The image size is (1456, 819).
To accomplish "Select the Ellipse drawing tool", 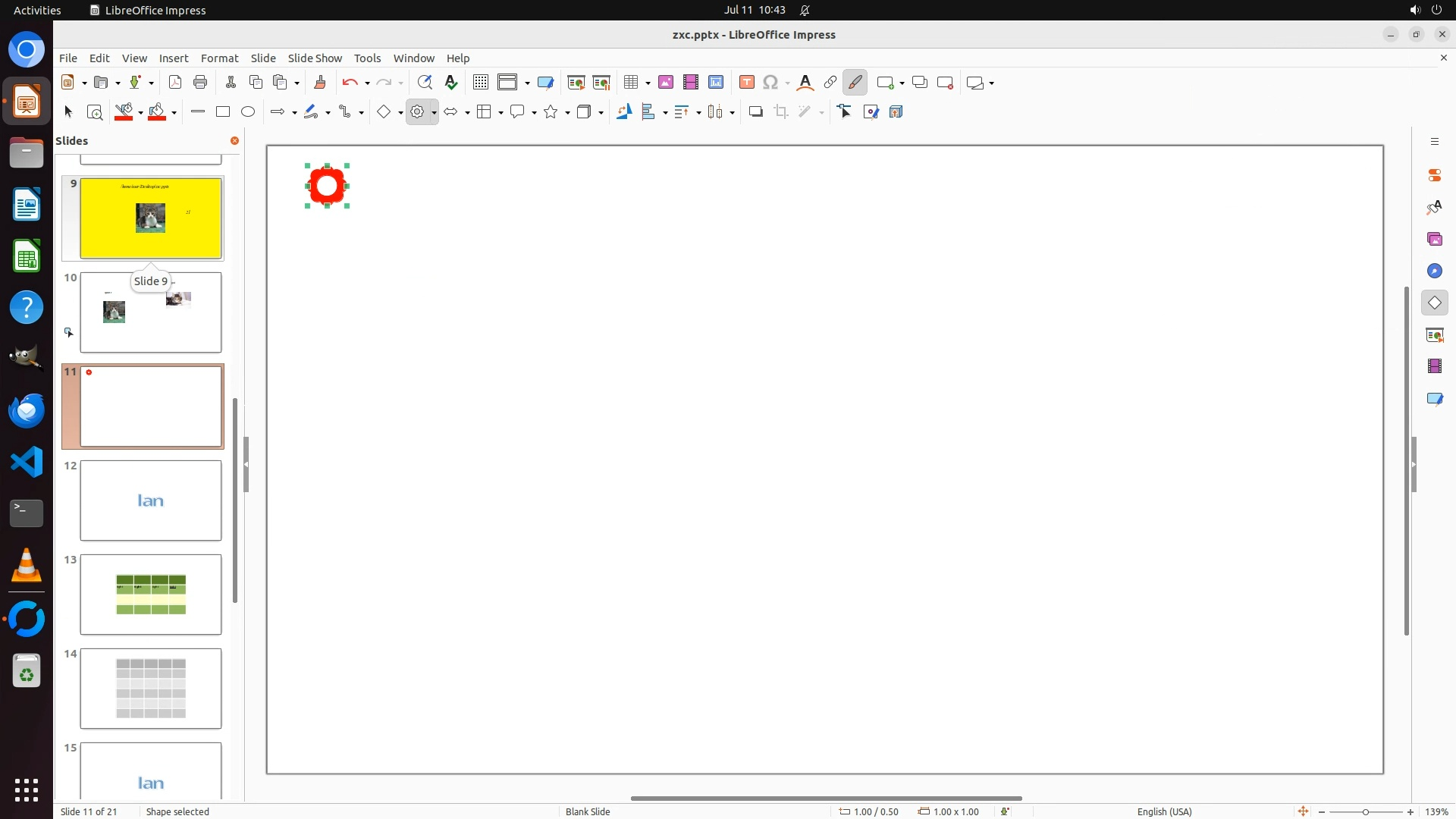I will point(248,112).
